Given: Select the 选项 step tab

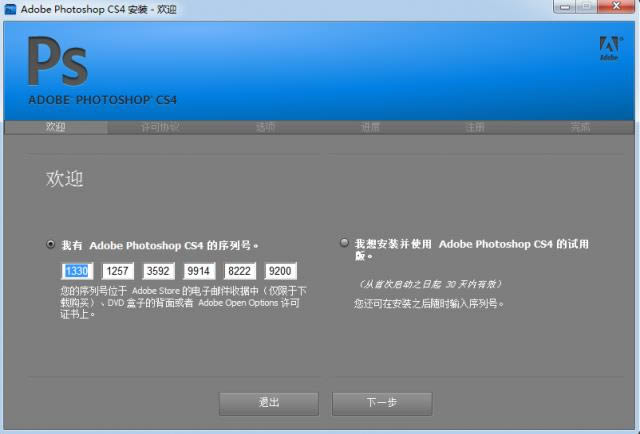Looking at the screenshot, I should point(265,127).
